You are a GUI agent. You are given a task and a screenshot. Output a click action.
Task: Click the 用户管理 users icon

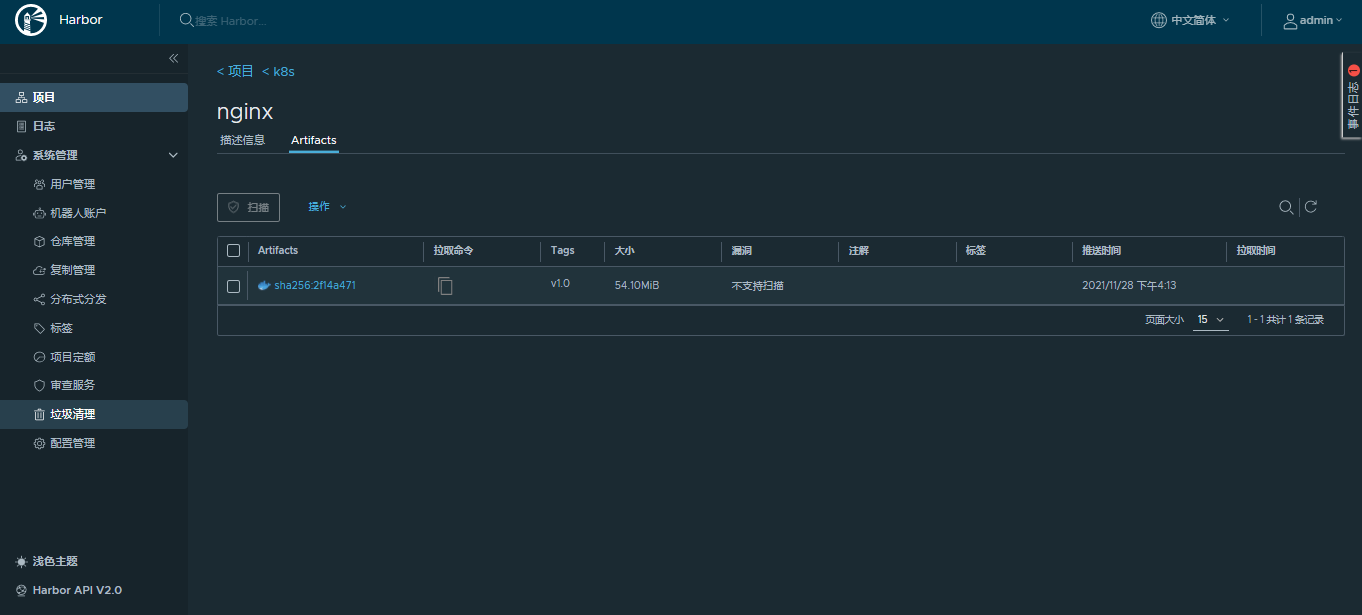[x=39, y=184]
